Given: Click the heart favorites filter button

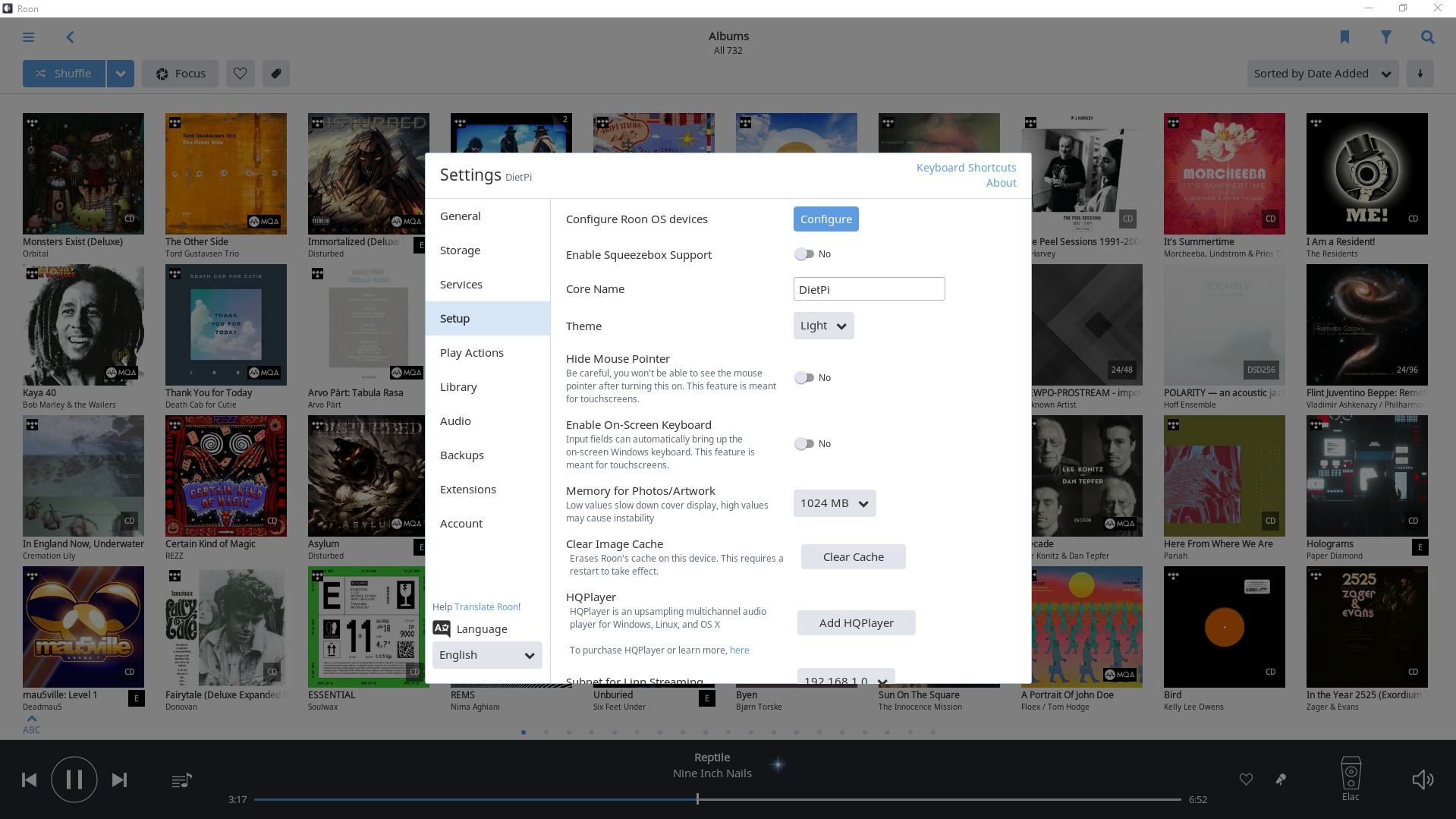Looking at the screenshot, I should coord(240,74).
